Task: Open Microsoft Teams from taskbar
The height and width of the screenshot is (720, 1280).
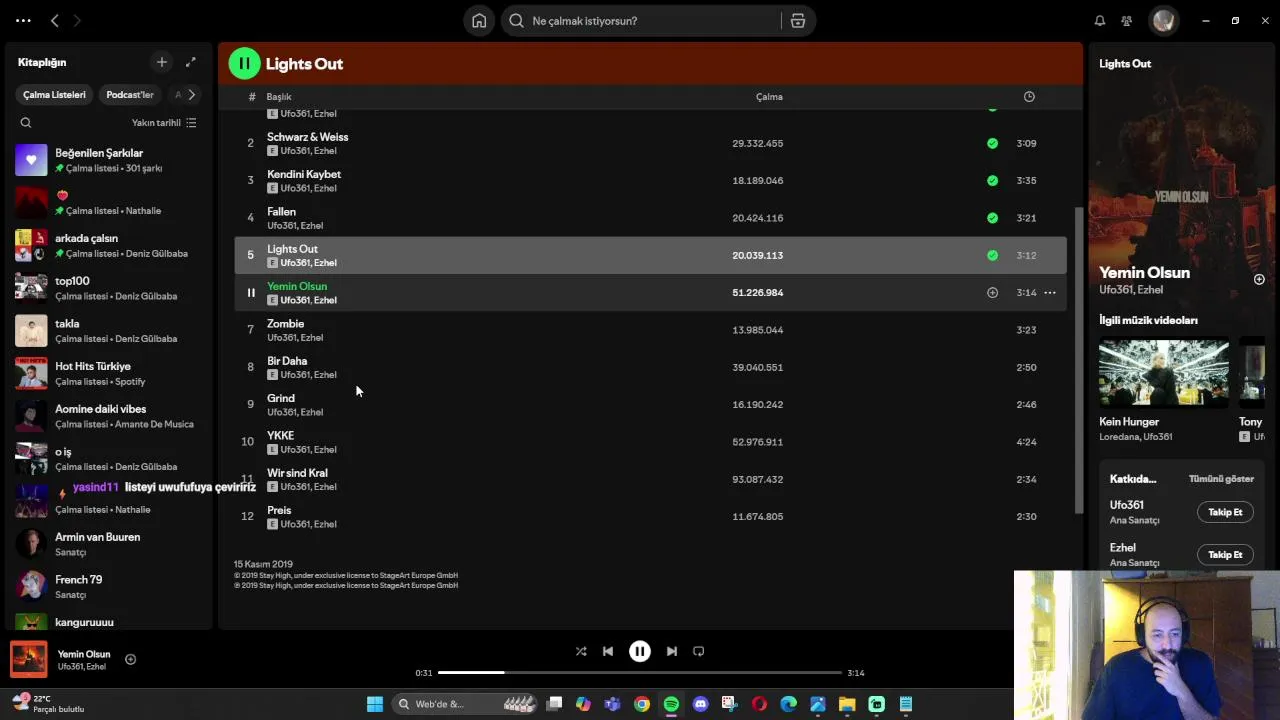Action: (612, 704)
